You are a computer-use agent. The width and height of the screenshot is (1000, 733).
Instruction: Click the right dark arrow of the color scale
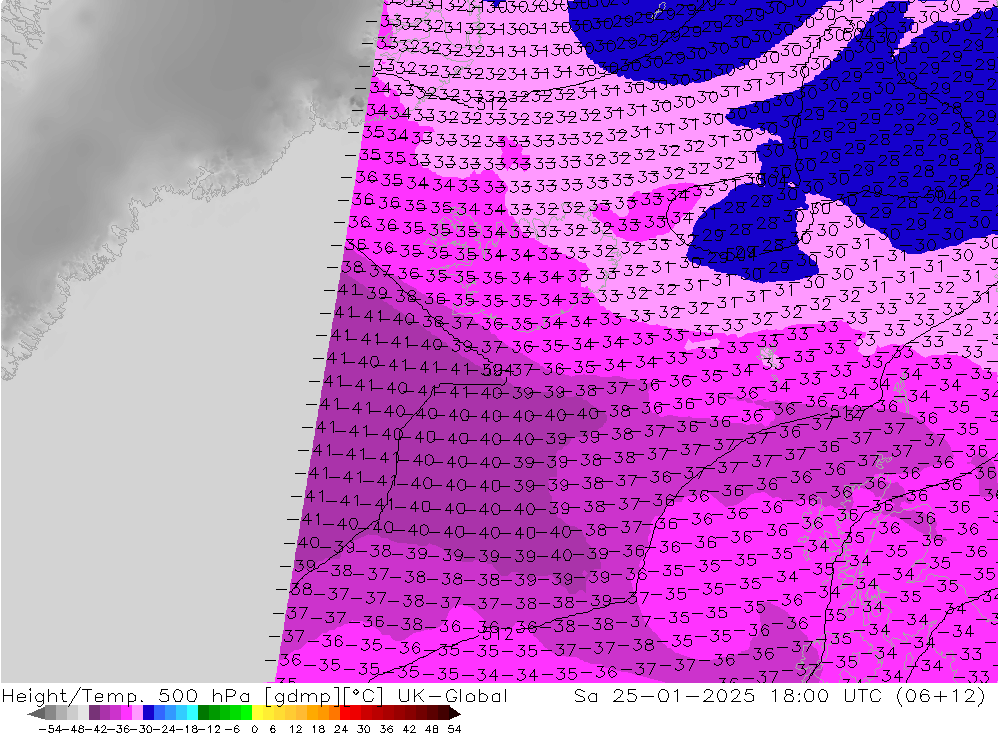click(x=455, y=713)
